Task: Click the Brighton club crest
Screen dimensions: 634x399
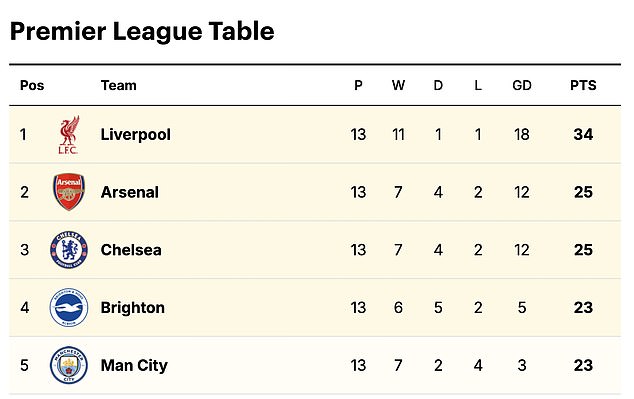Action: tap(69, 308)
